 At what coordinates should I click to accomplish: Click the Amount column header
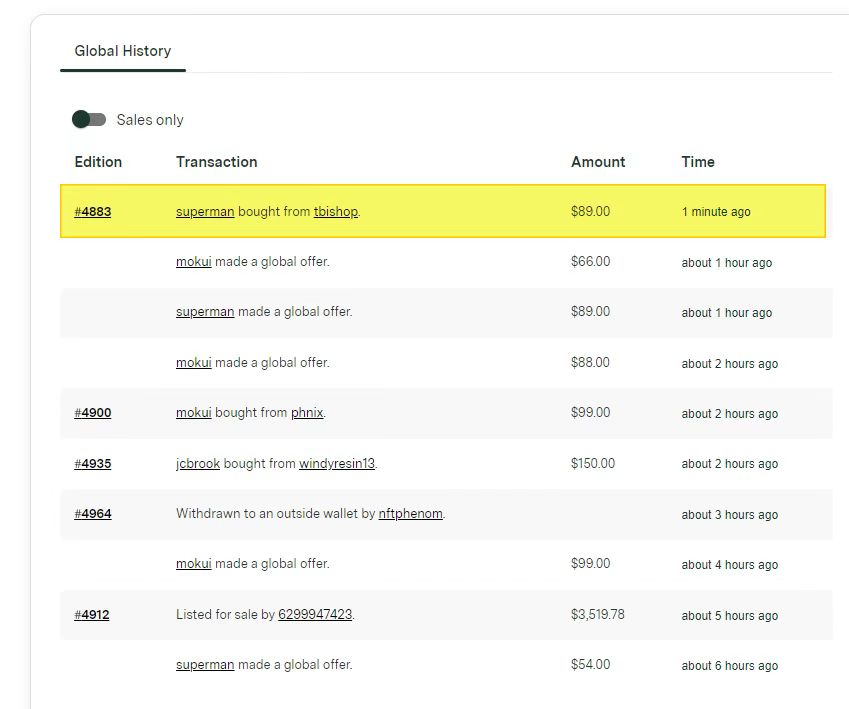[x=598, y=162]
